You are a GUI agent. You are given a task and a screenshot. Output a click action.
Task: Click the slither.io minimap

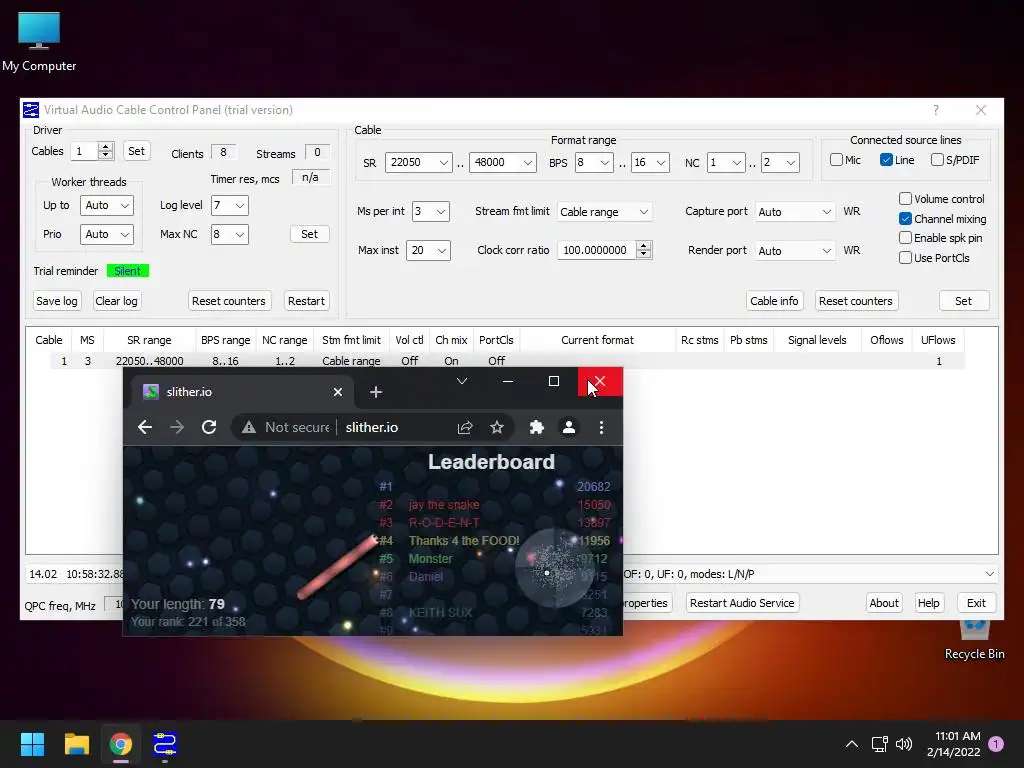pyautogui.click(x=552, y=568)
